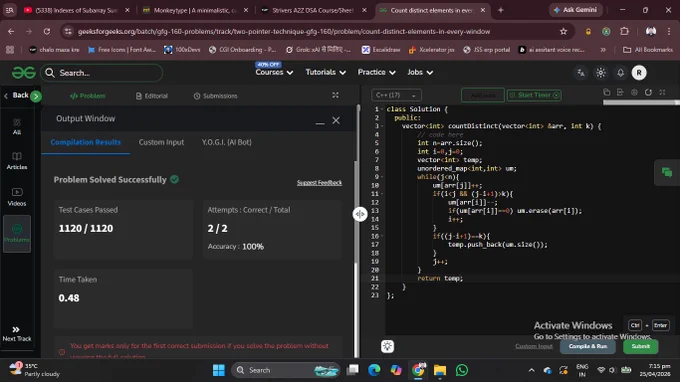Copy code using editor copy icon
Image resolution: width=680 pixels, height=382 pixels.
[607, 92]
